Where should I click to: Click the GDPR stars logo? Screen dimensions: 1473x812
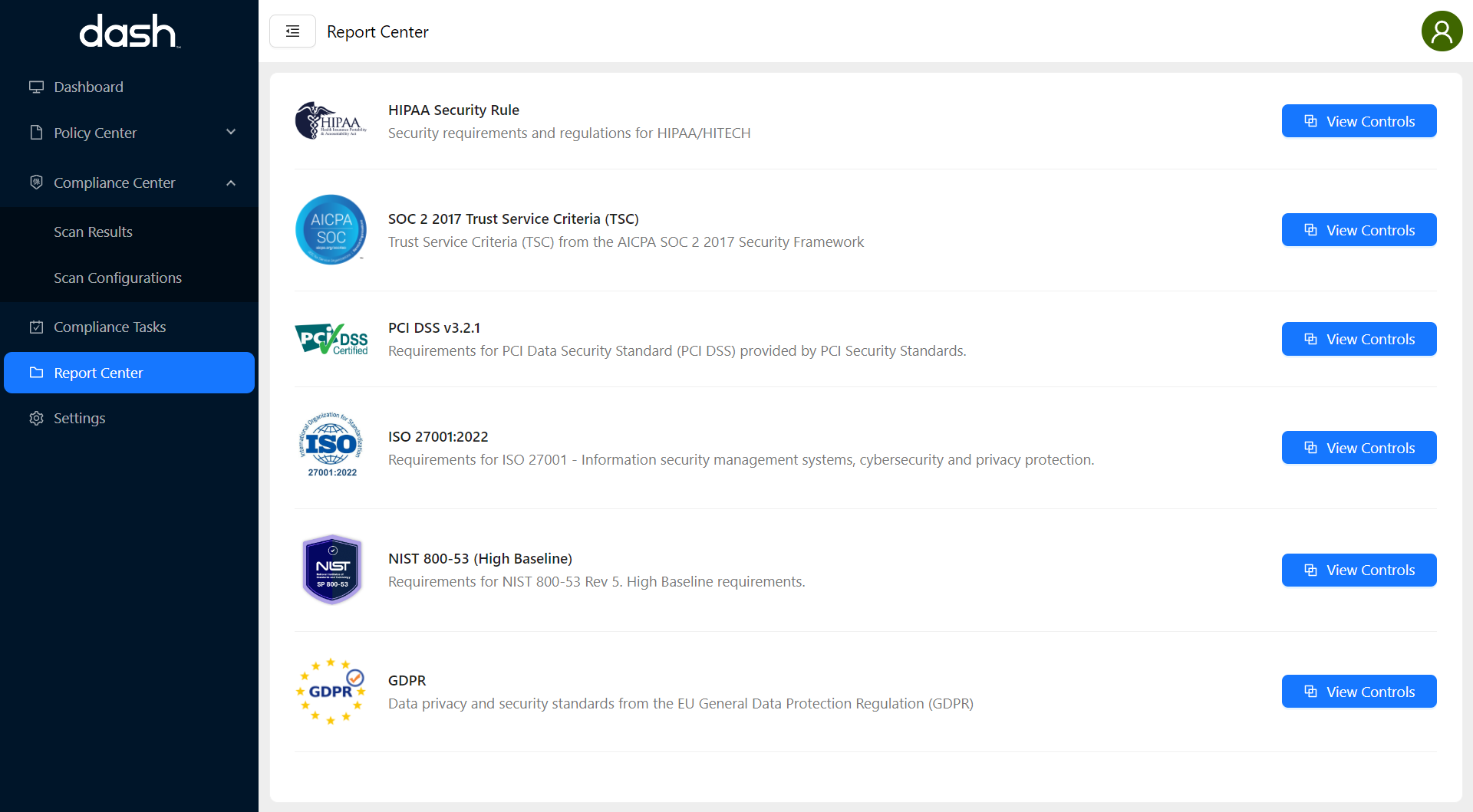click(331, 691)
